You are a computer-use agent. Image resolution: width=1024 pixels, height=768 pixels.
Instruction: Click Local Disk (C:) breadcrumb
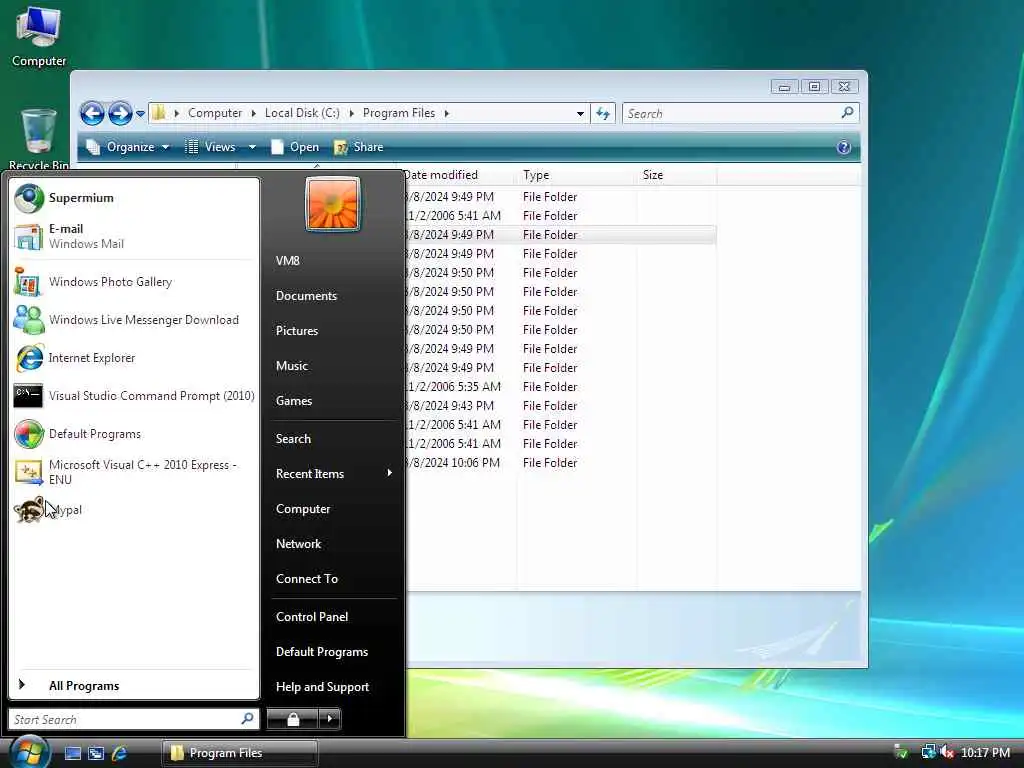click(302, 113)
